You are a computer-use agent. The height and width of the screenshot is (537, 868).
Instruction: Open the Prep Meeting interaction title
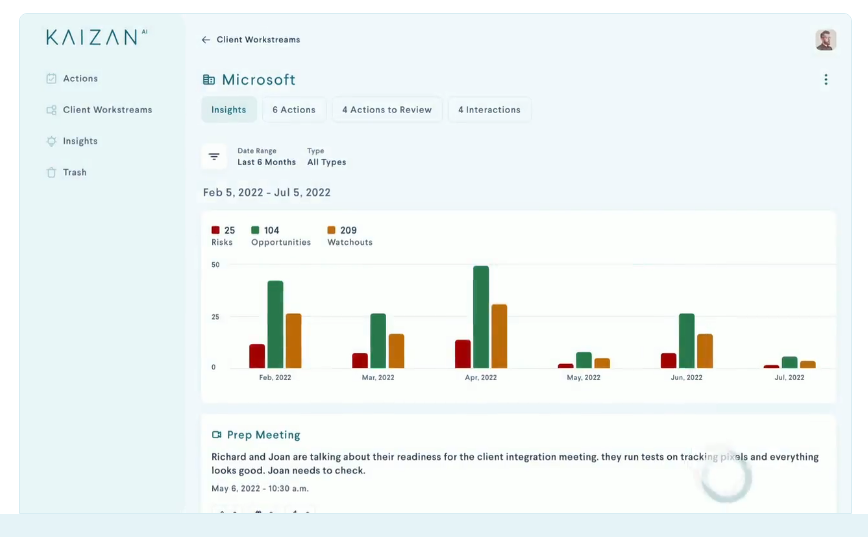(264, 435)
